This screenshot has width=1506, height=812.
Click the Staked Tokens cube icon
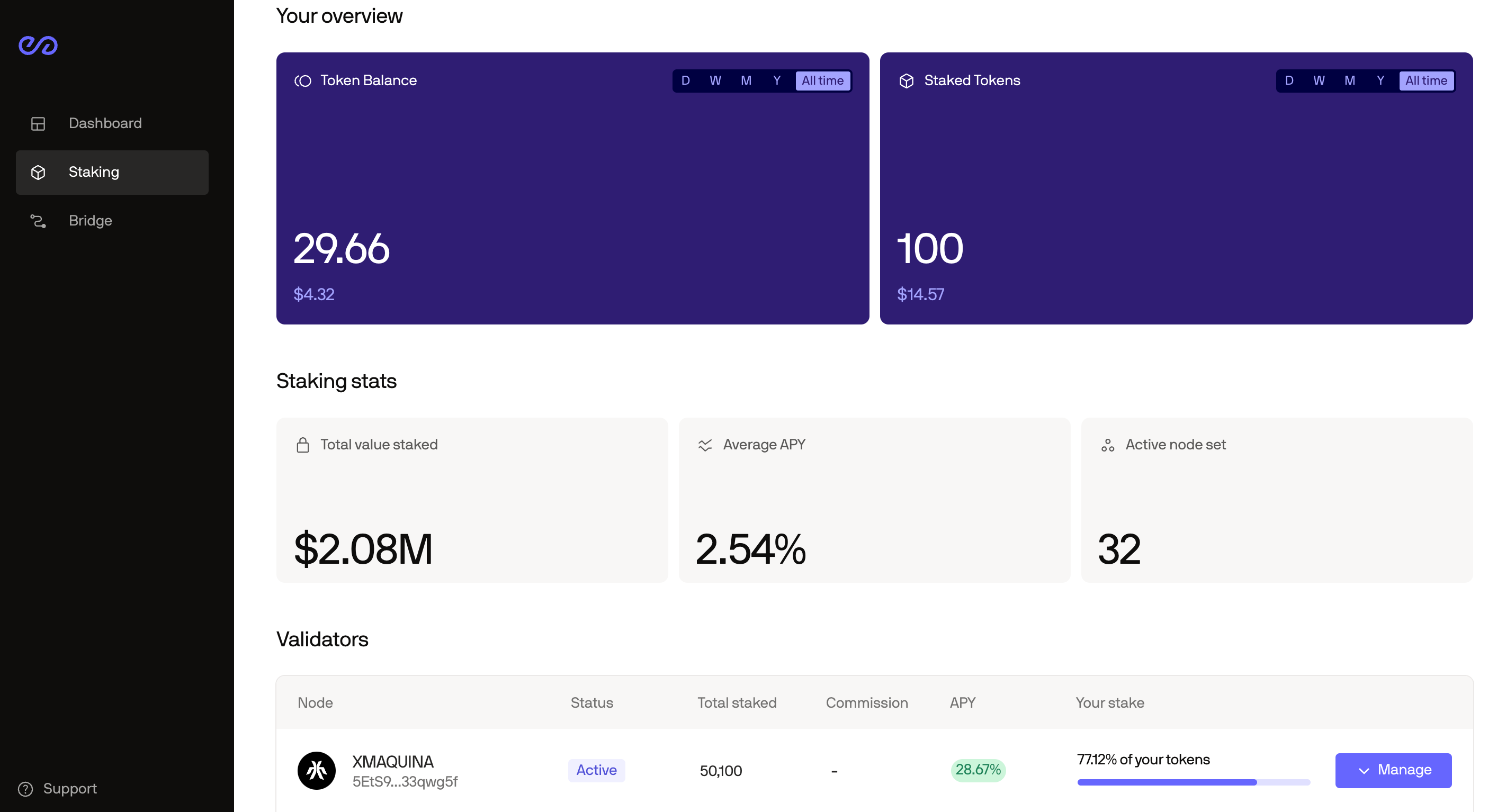tap(906, 80)
